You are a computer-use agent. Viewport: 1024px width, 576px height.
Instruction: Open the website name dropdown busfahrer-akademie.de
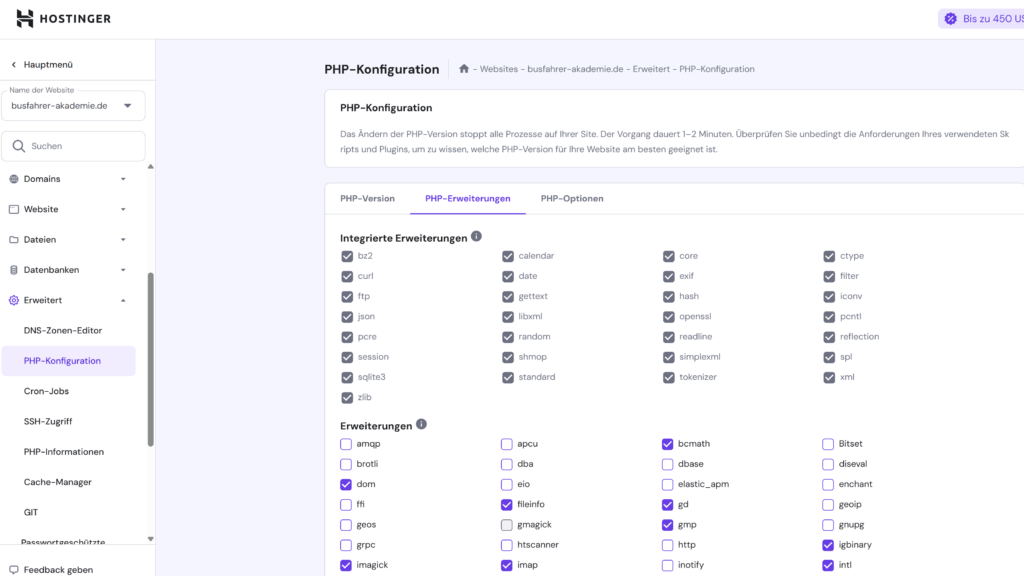point(73,106)
